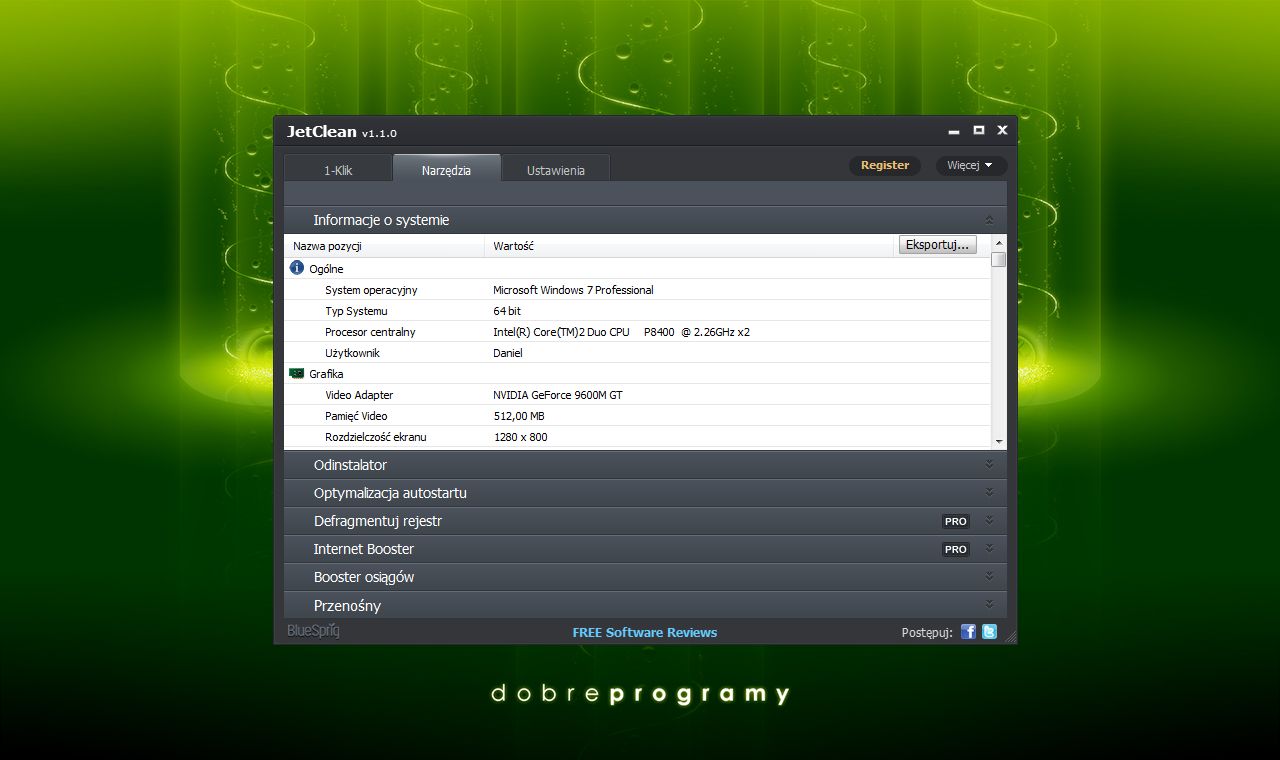Click the Nazwa pozycji column header

pos(385,246)
